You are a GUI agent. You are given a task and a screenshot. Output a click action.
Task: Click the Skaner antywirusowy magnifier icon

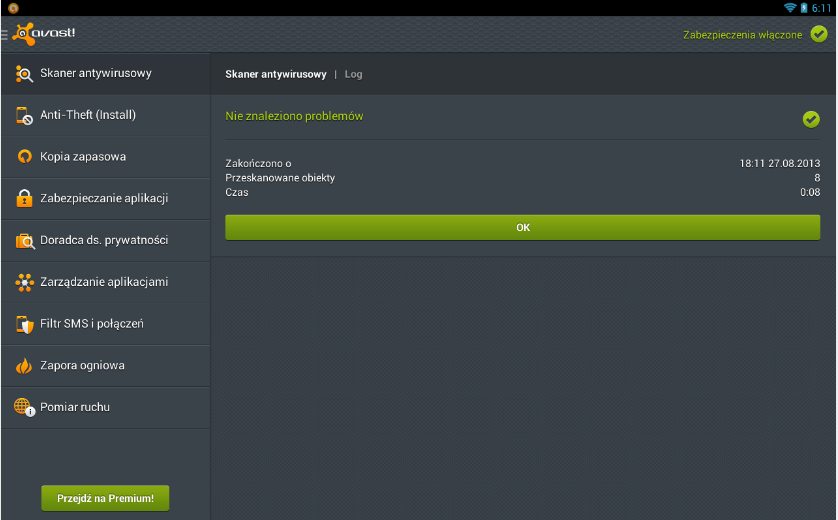pyautogui.click(x=24, y=74)
